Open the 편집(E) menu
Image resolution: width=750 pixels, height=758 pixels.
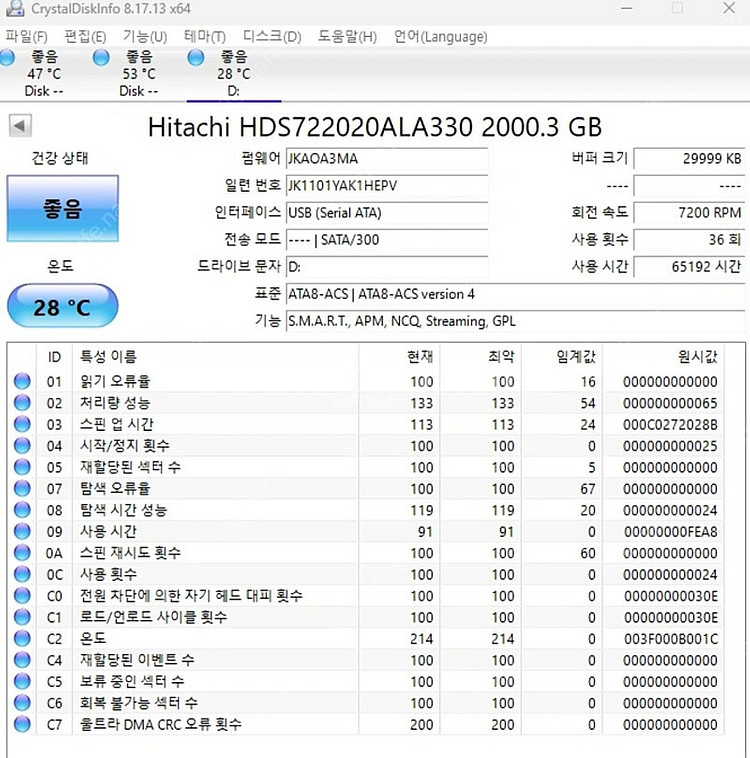click(x=85, y=37)
